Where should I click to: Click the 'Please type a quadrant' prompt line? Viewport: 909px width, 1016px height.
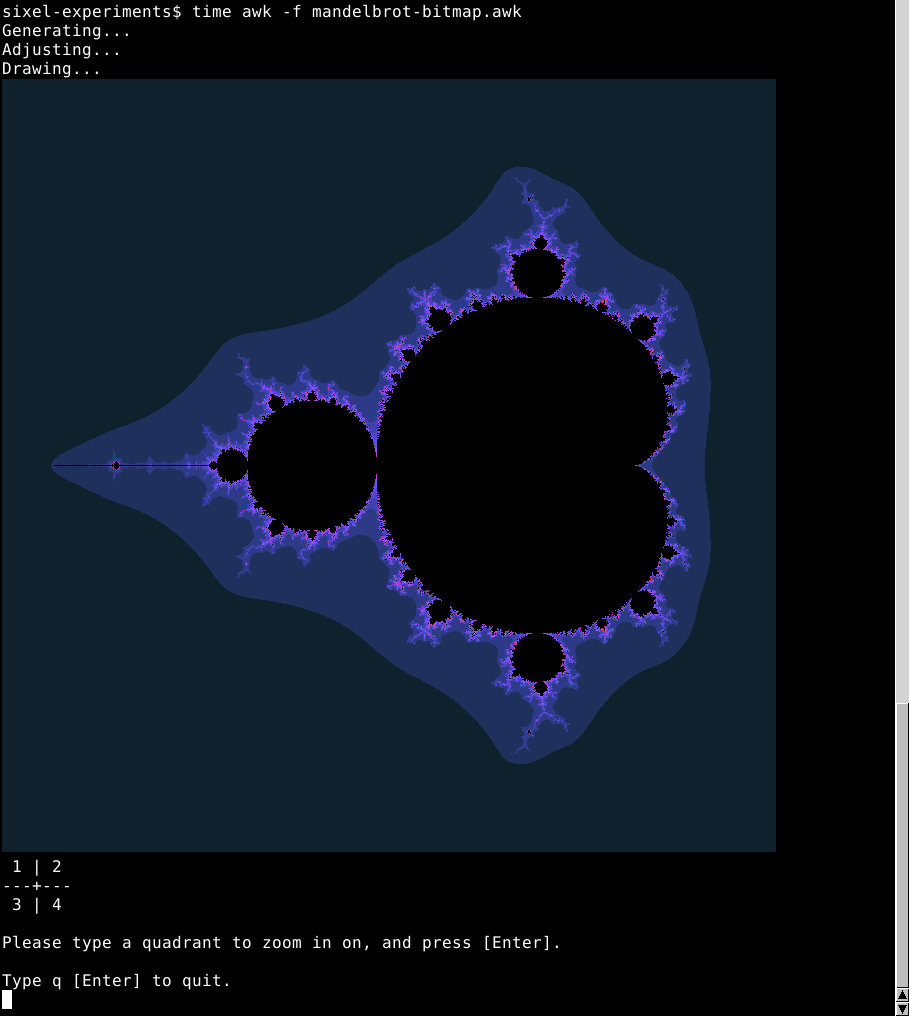(281, 943)
